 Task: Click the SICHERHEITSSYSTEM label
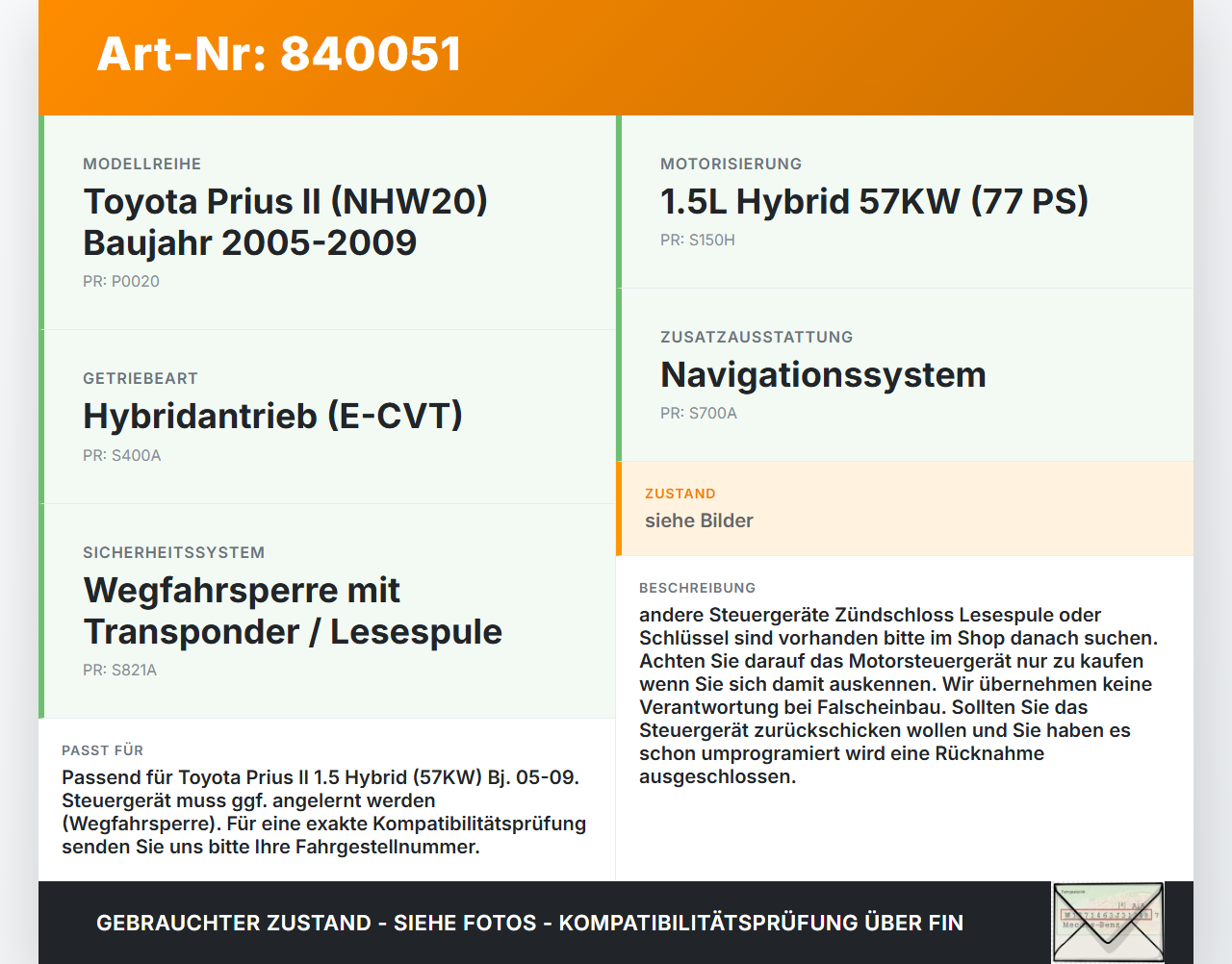174,553
